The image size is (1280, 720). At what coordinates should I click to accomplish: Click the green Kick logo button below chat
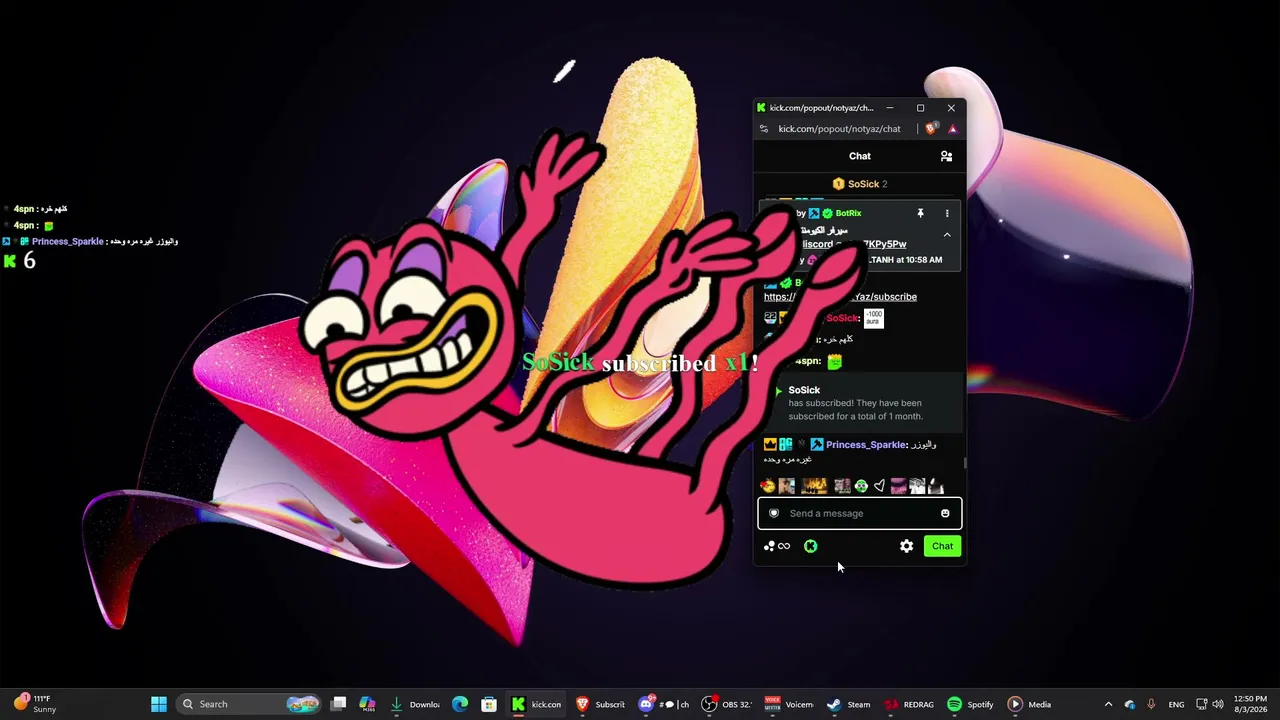pyautogui.click(x=810, y=546)
